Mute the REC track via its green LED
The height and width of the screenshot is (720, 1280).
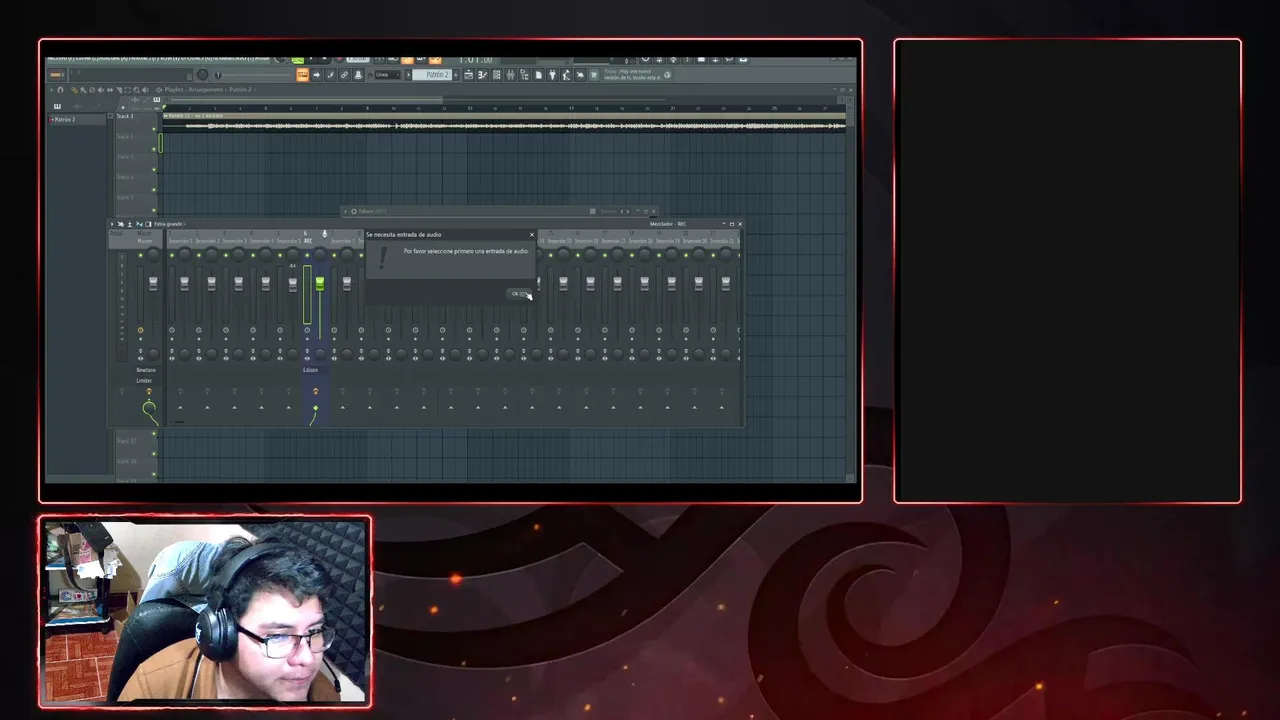[307, 255]
